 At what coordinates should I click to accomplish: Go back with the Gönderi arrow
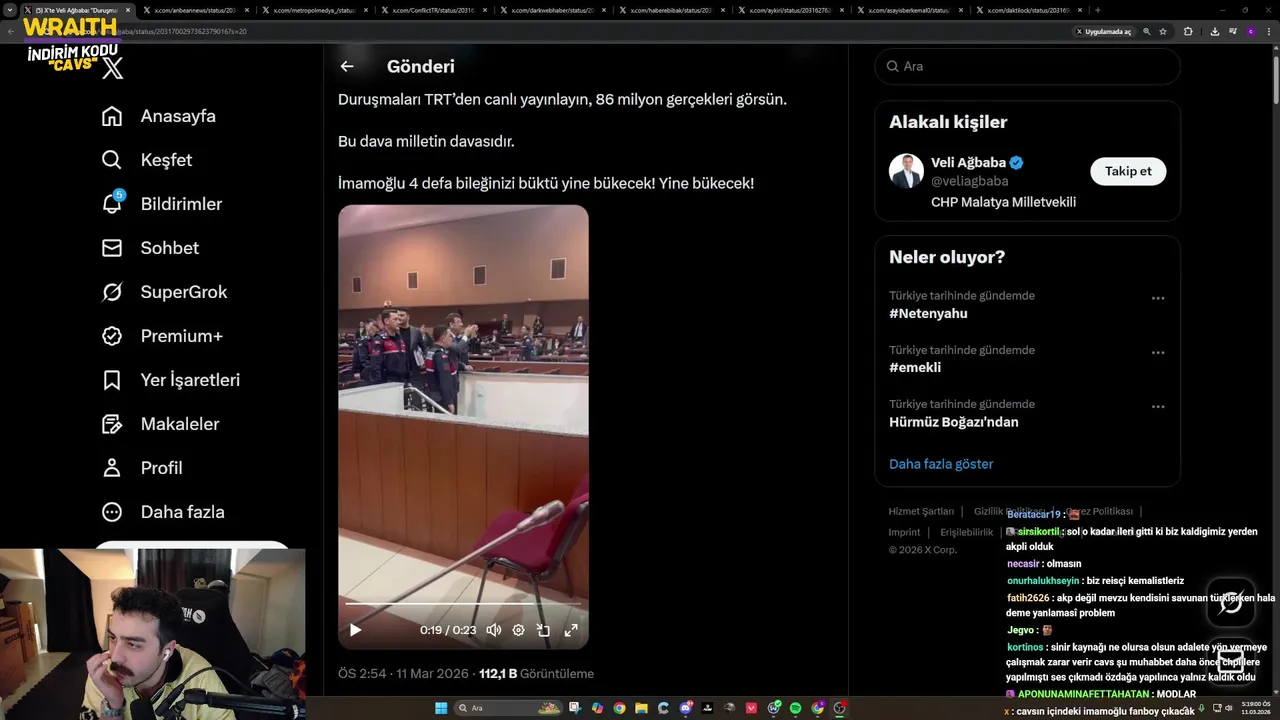347,66
